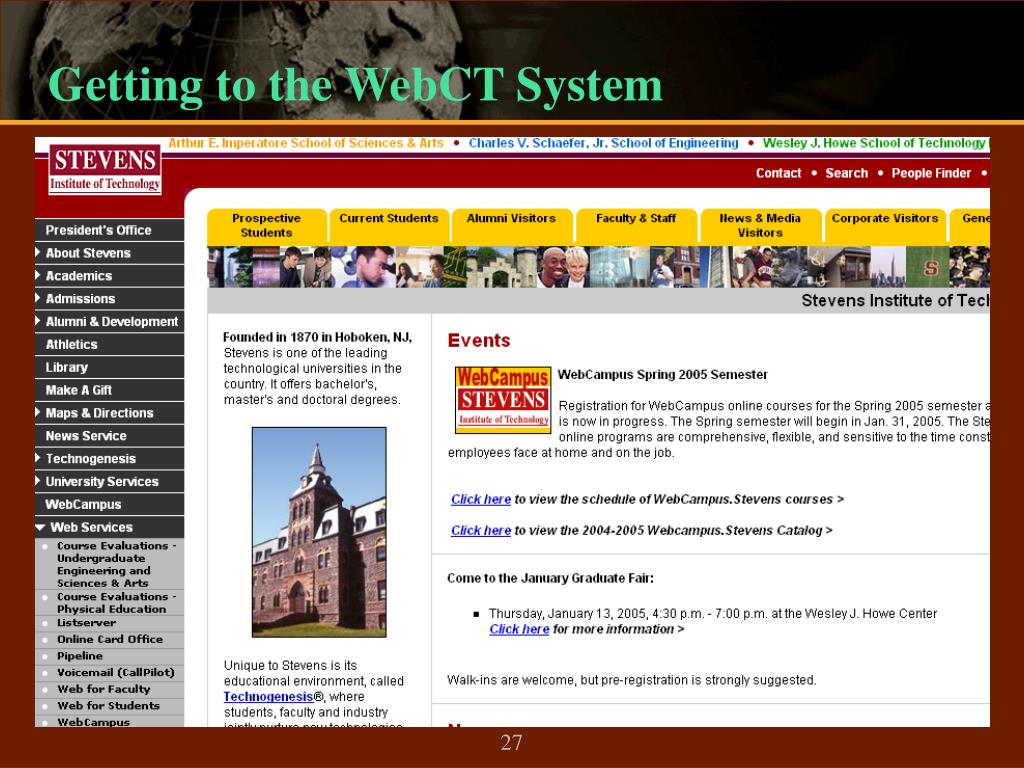Select the Corporate Visitors tab
This screenshot has width=1024, height=768.
(x=885, y=225)
